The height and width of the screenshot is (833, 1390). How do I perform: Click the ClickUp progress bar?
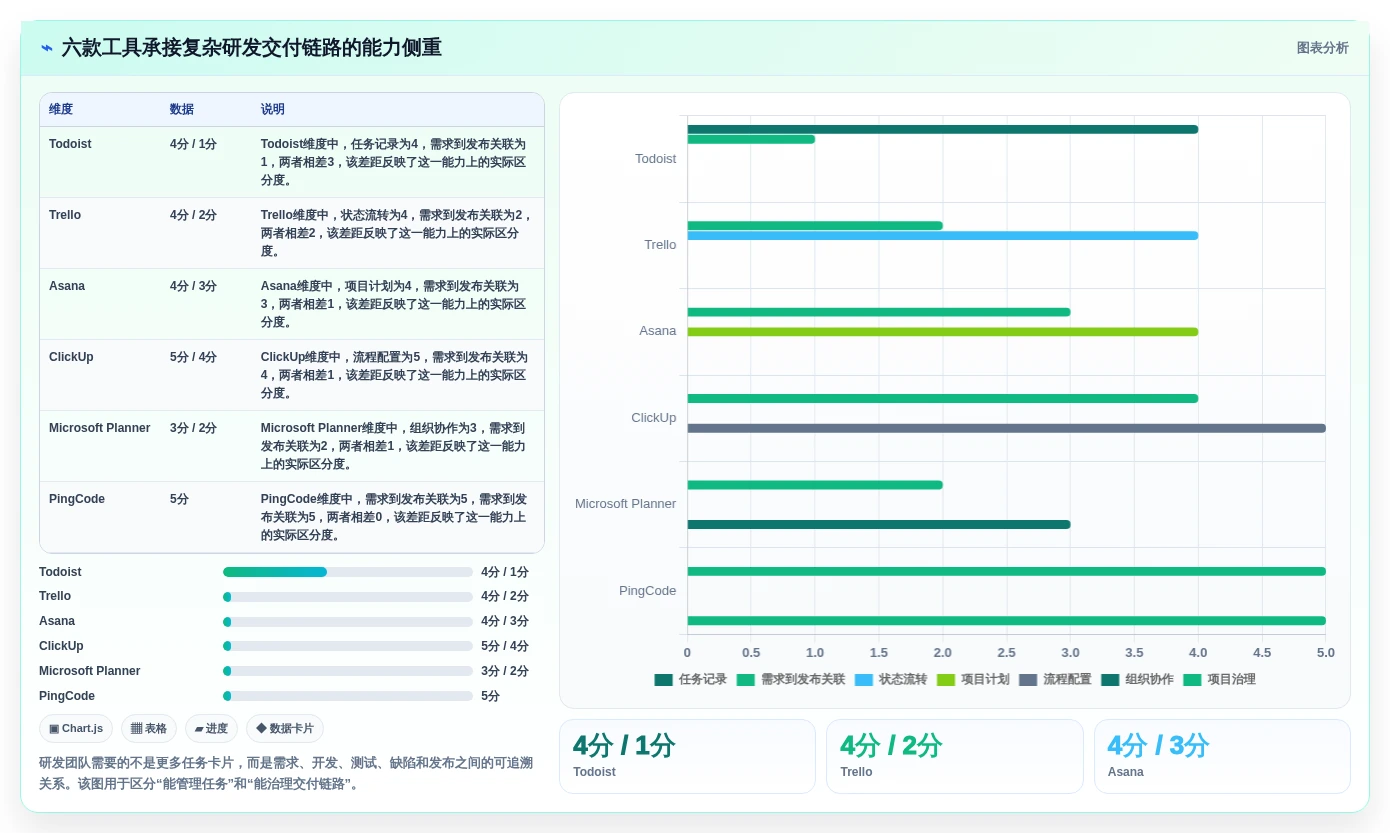[x=348, y=646]
